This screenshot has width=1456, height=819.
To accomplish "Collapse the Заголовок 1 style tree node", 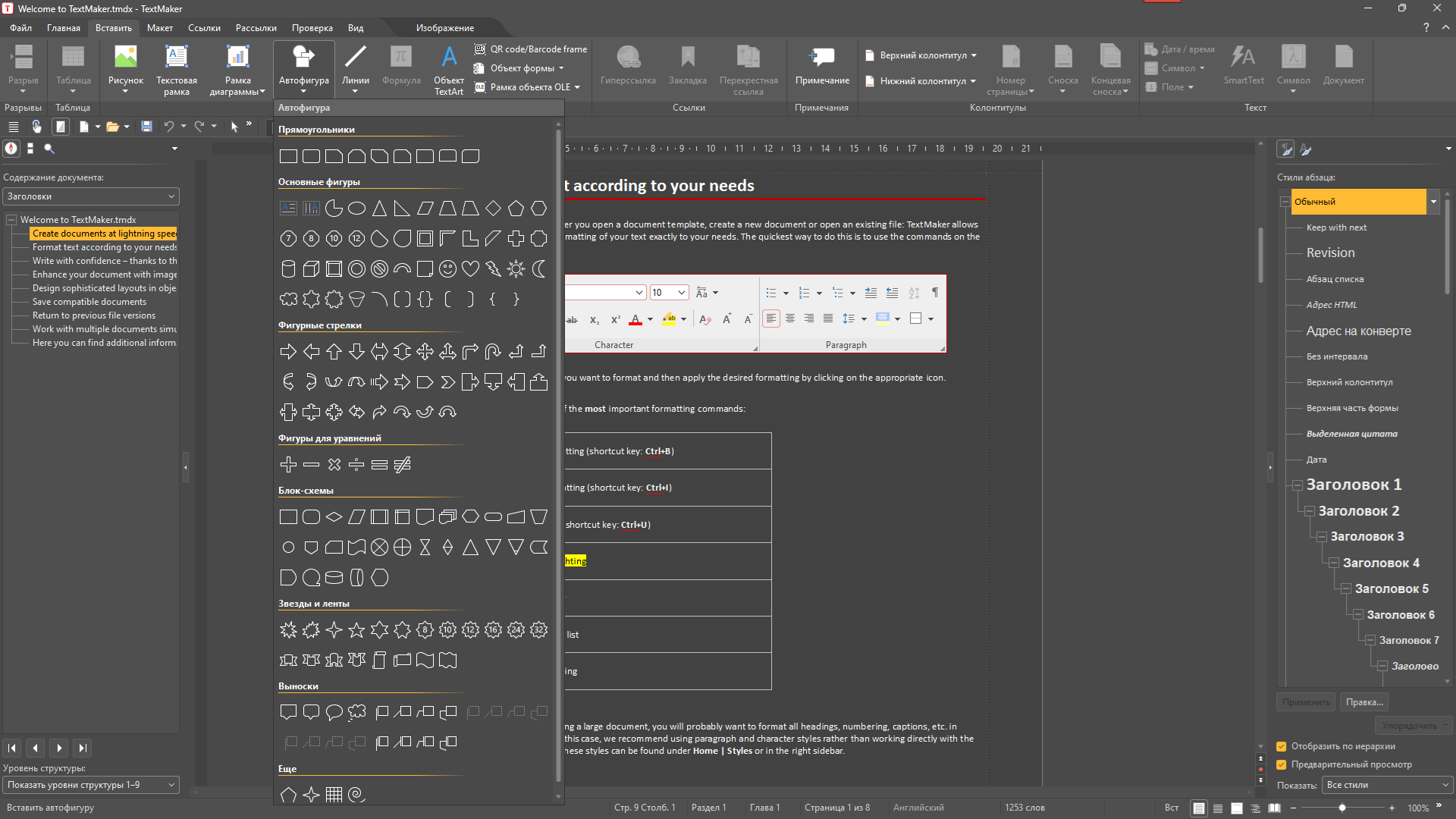I will click(1298, 485).
